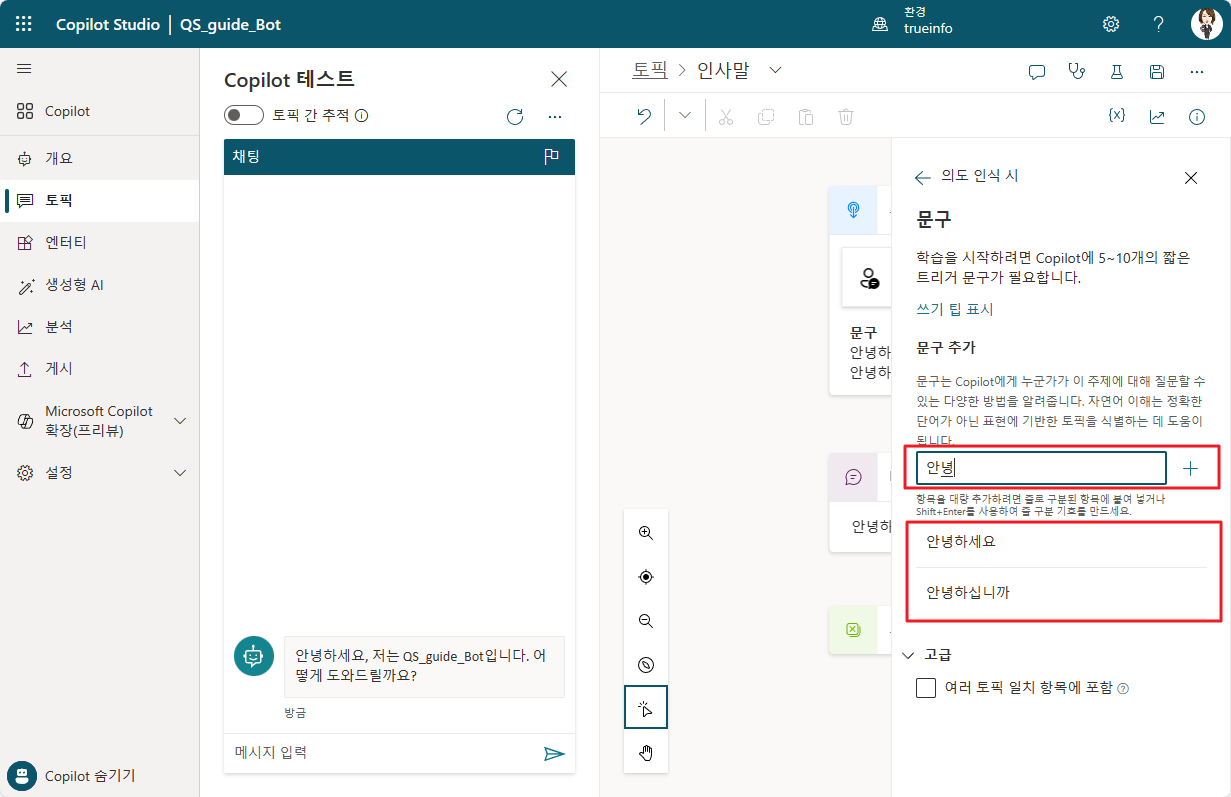Center the canvas with target icon
The height and width of the screenshot is (797, 1231).
pos(646,577)
